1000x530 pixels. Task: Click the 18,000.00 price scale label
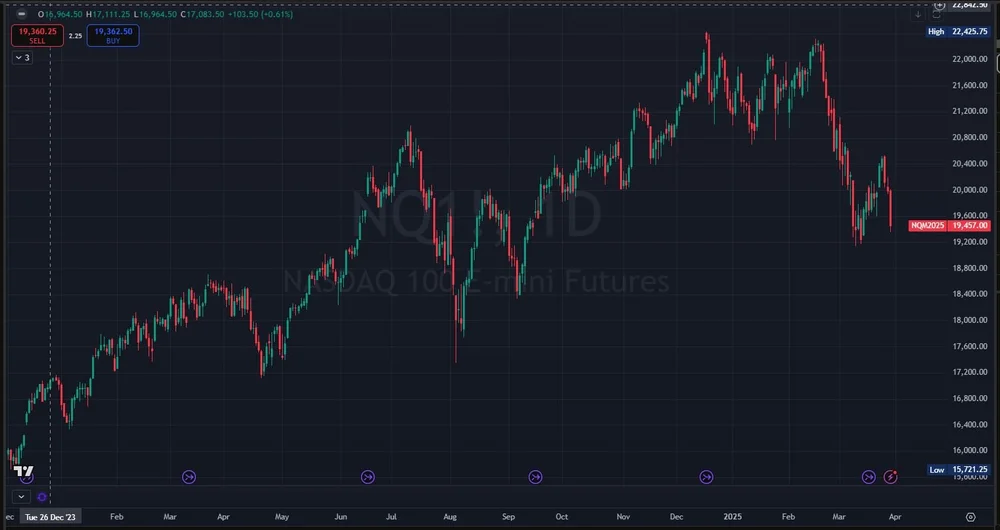969,320
